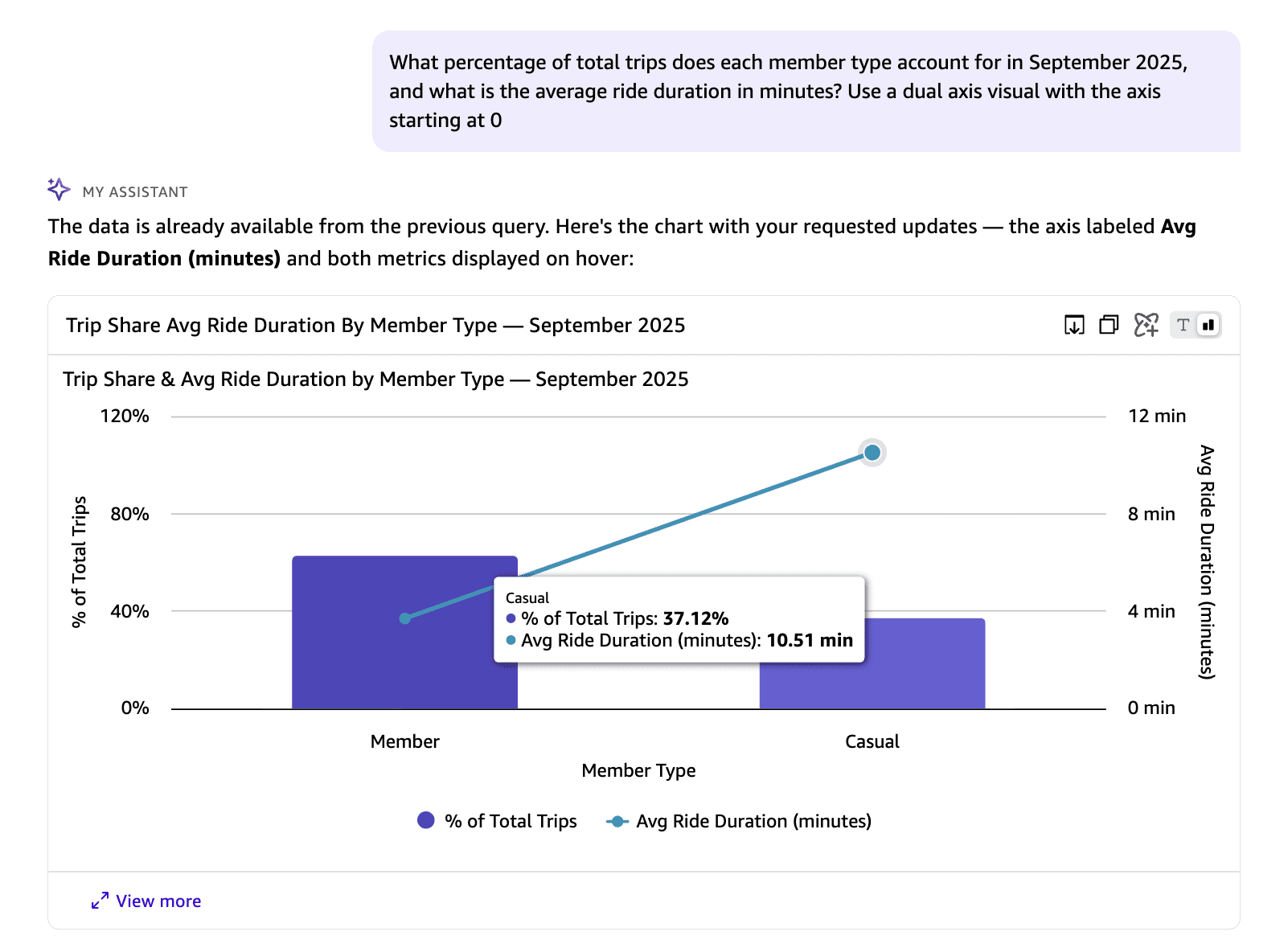Click the purple % of Total Trips legend dot
The height and width of the screenshot is (936, 1288).
point(426,820)
